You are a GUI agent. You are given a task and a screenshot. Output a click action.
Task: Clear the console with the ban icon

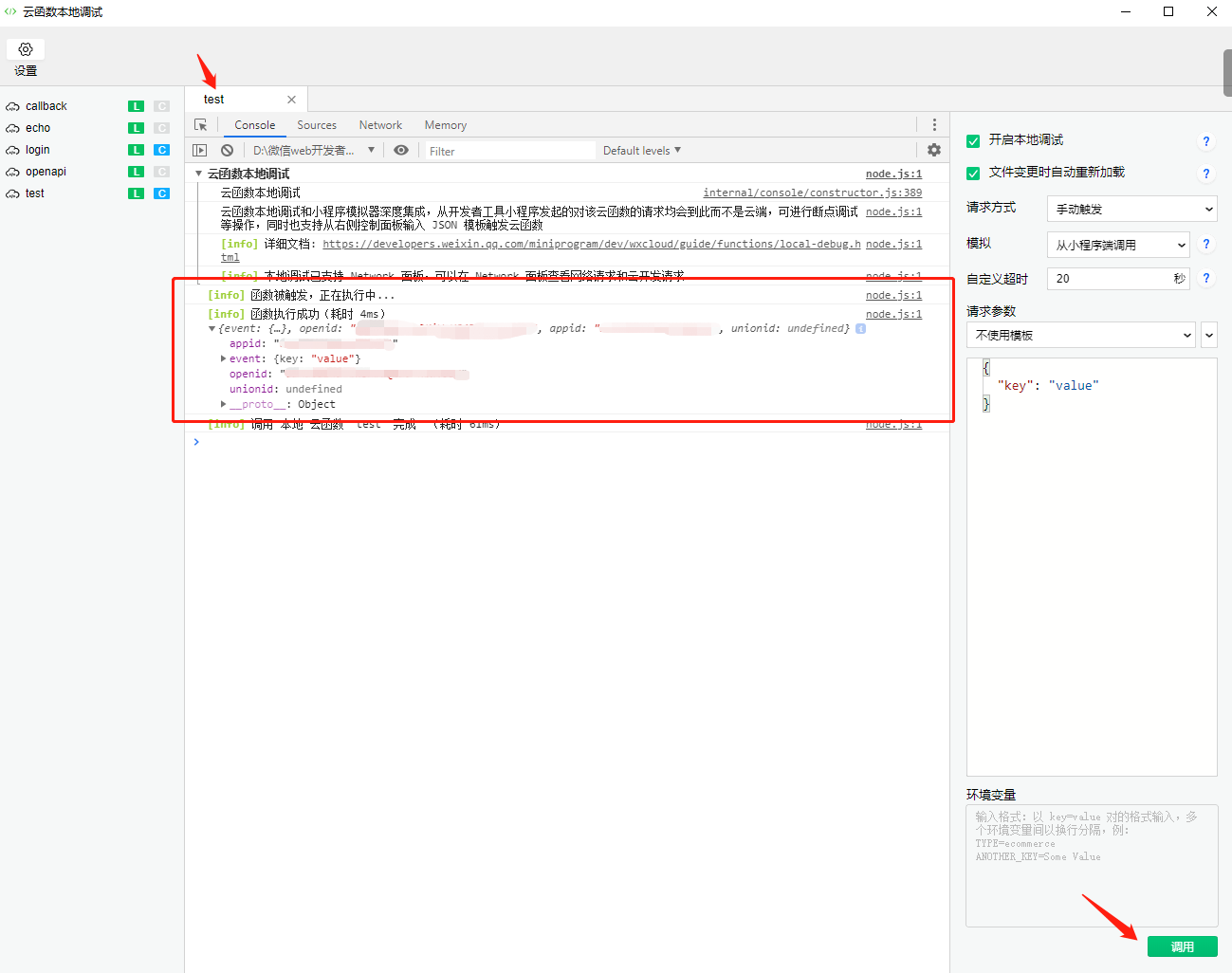point(227,150)
